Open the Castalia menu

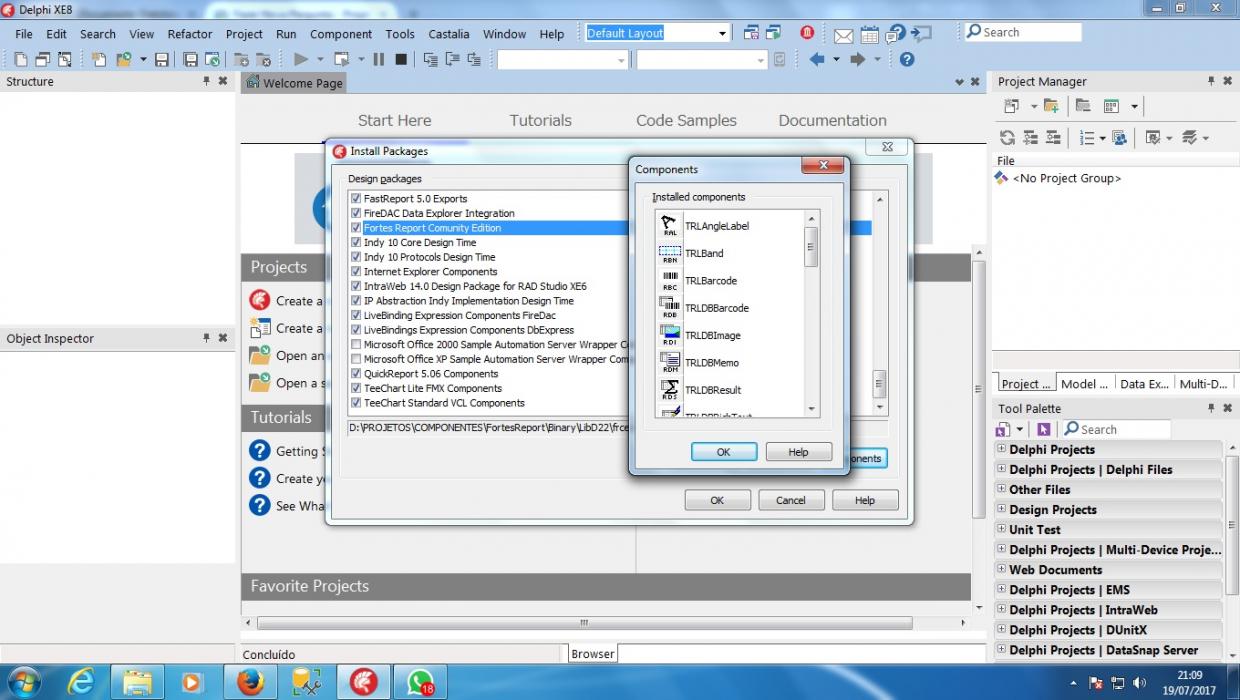449,33
